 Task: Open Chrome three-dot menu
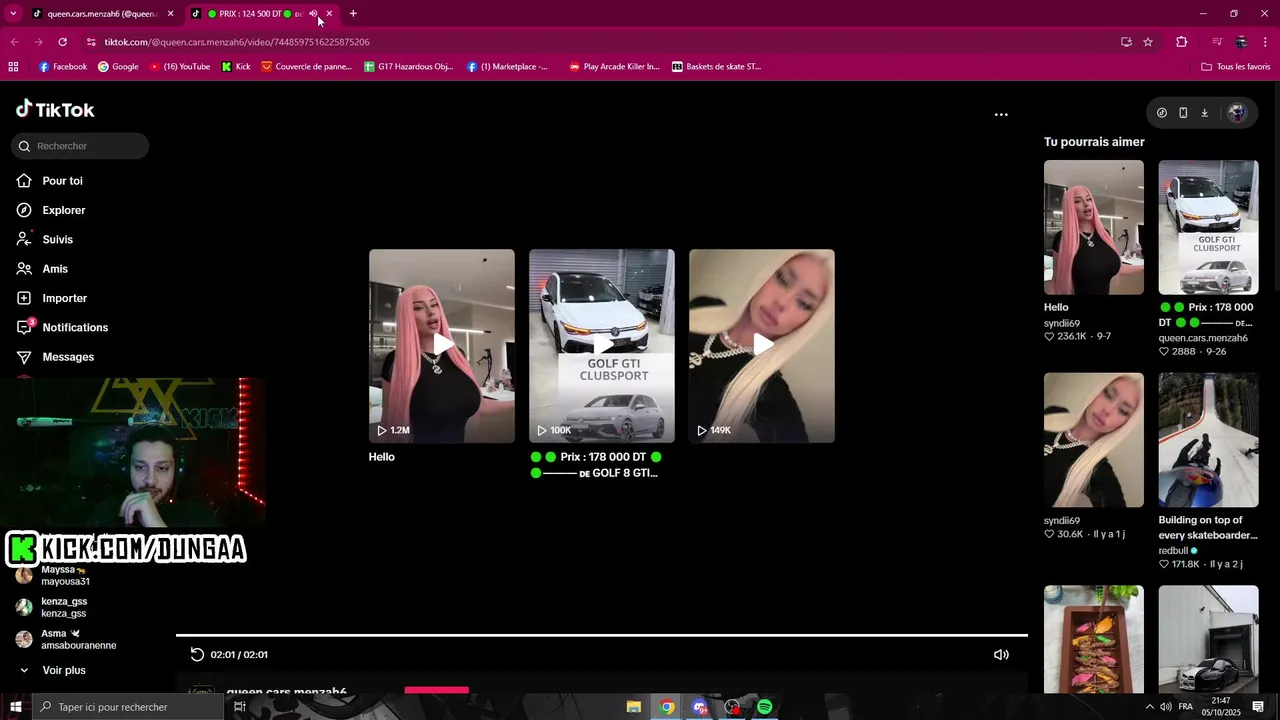click(x=1266, y=42)
